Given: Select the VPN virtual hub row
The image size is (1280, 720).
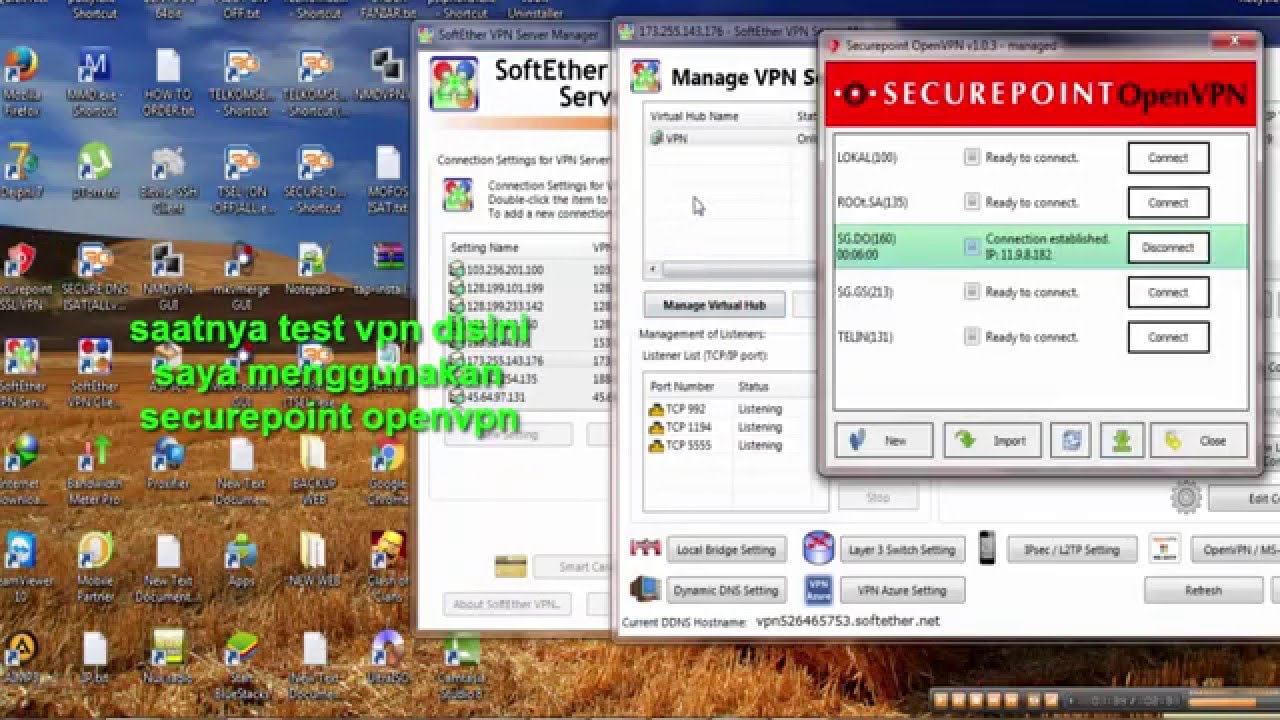Looking at the screenshot, I should pos(730,139).
